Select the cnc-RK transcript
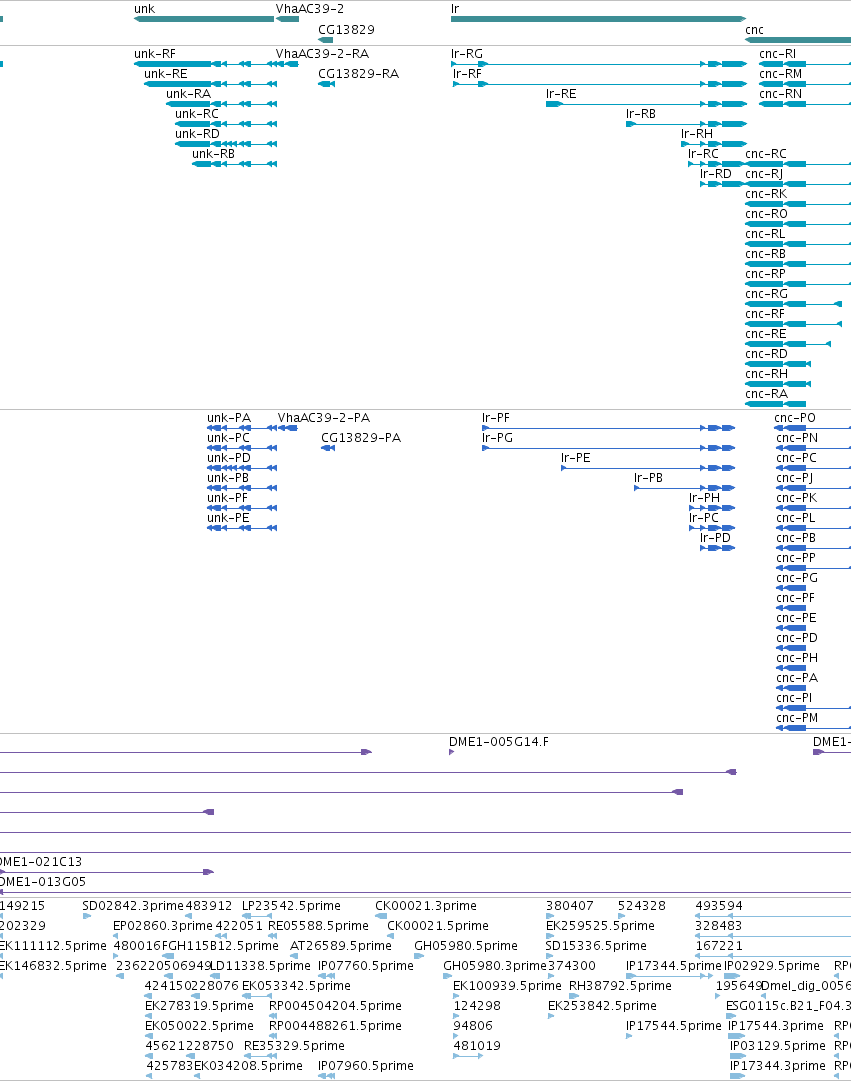Image resolution: width=851 pixels, height=1081 pixels. (x=765, y=194)
